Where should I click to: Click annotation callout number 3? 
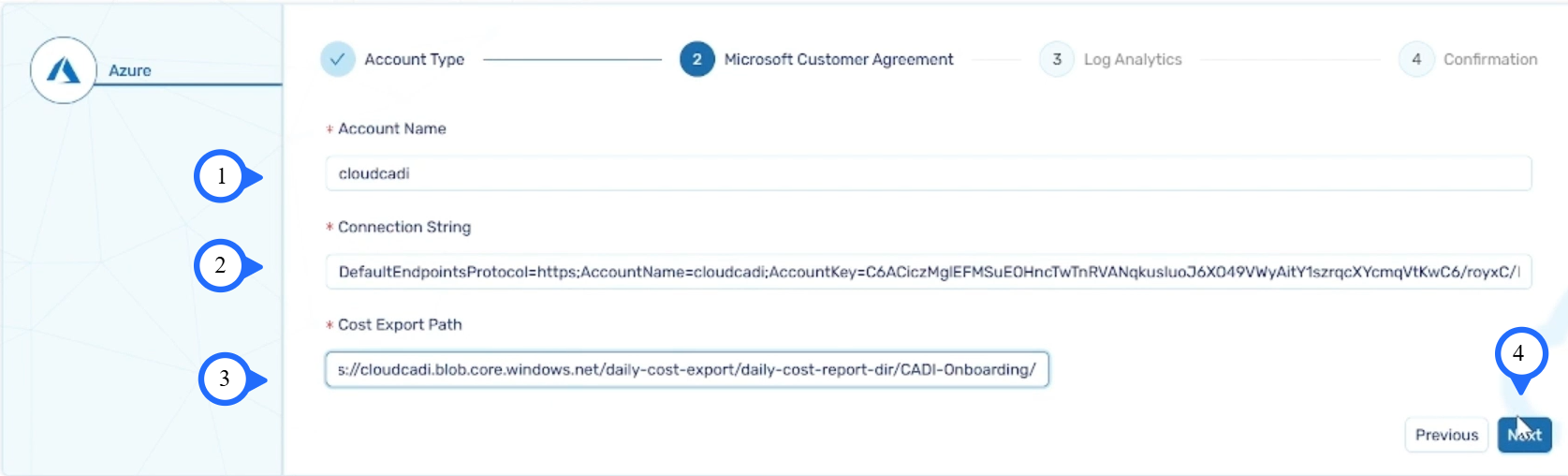click(x=225, y=379)
